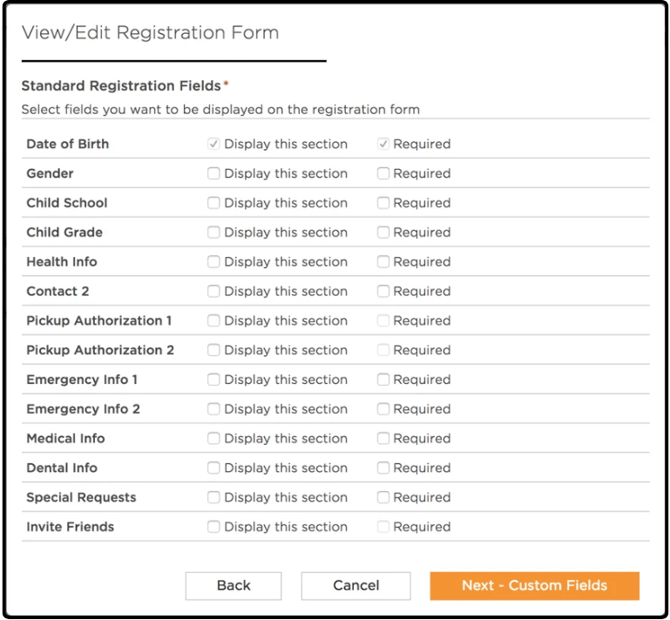Enable Display this section for Emergency Info 2
The width and height of the screenshot is (670, 620).
coord(214,409)
